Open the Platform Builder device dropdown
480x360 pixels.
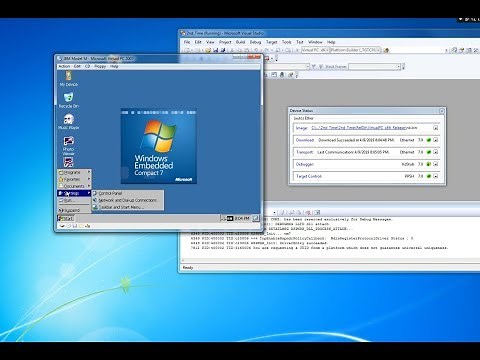355,50
